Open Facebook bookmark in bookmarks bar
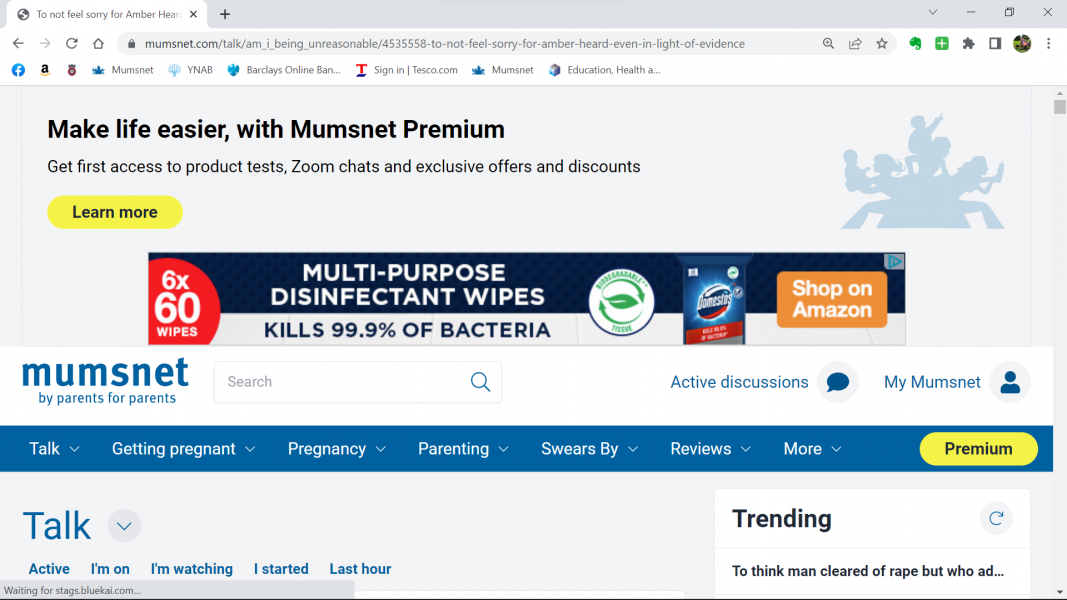 tap(18, 70)
